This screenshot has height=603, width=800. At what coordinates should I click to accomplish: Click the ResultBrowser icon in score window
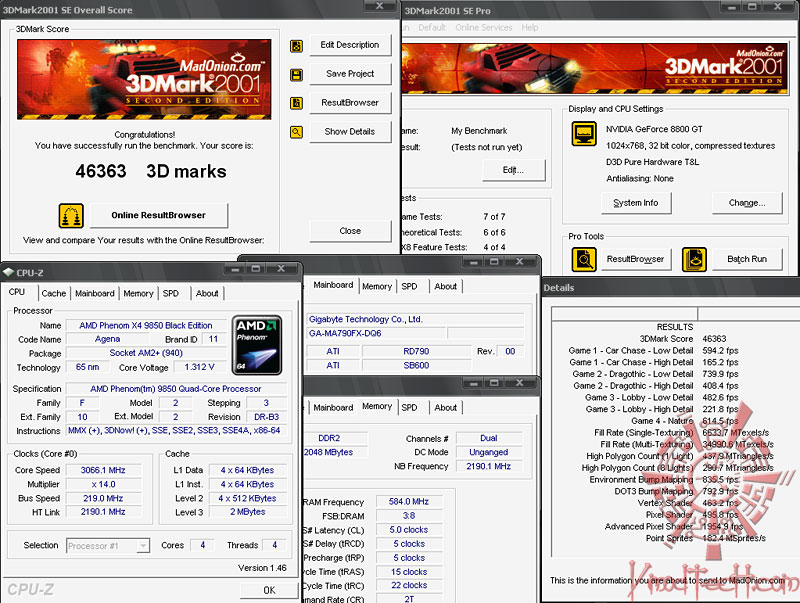(x=296, y=103)
